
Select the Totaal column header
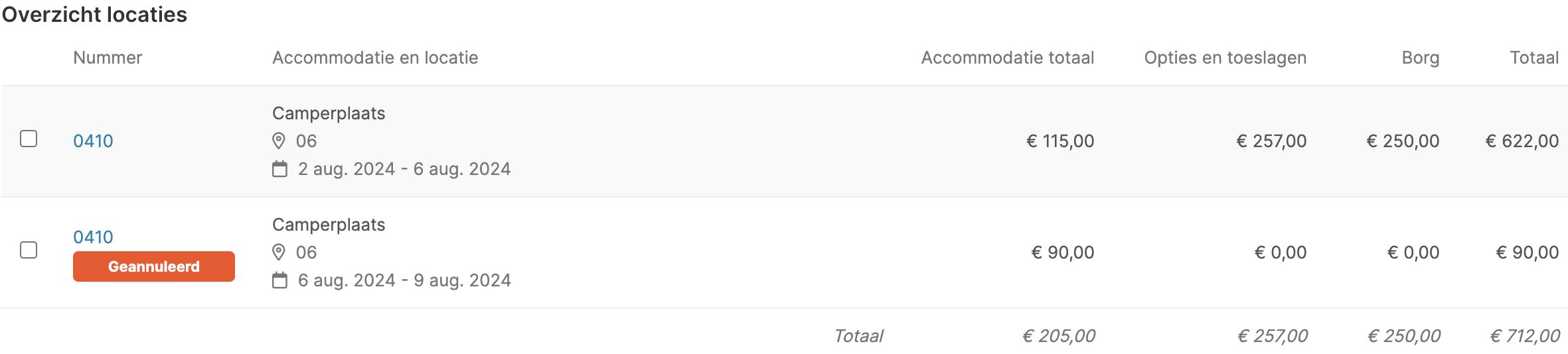coord(1534,58)
